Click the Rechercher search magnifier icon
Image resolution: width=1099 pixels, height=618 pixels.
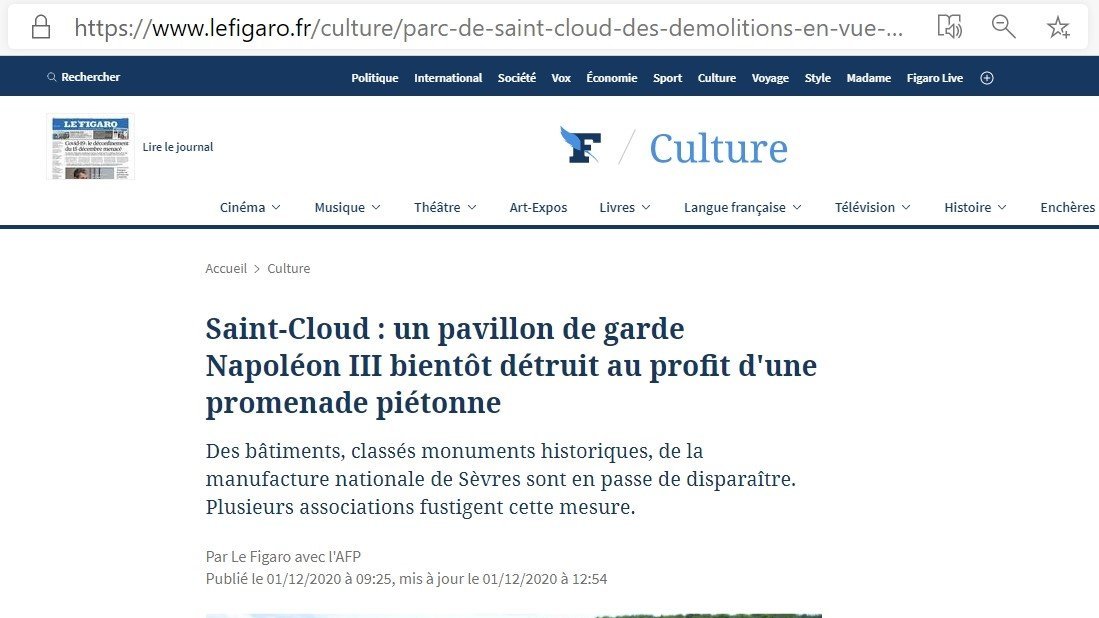tap(51, 77)
